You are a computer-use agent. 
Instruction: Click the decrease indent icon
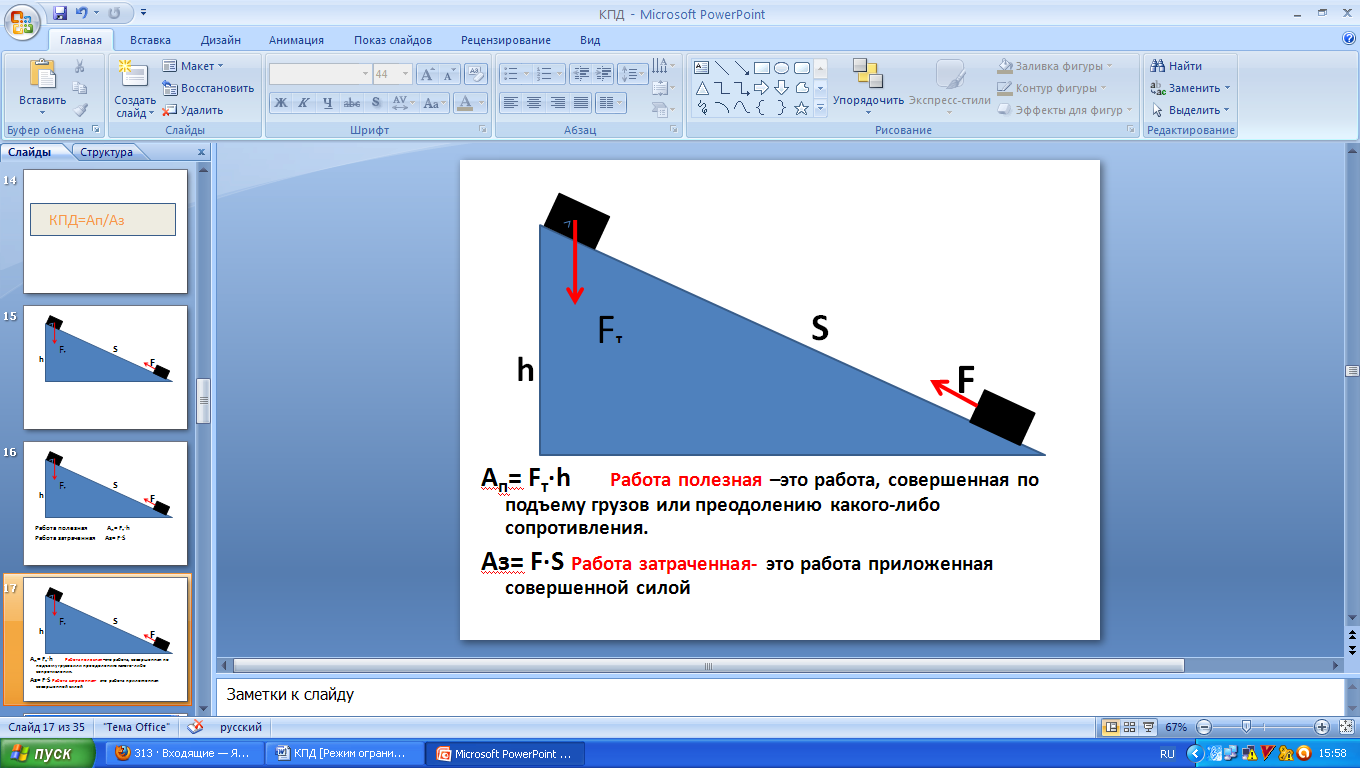579,74
